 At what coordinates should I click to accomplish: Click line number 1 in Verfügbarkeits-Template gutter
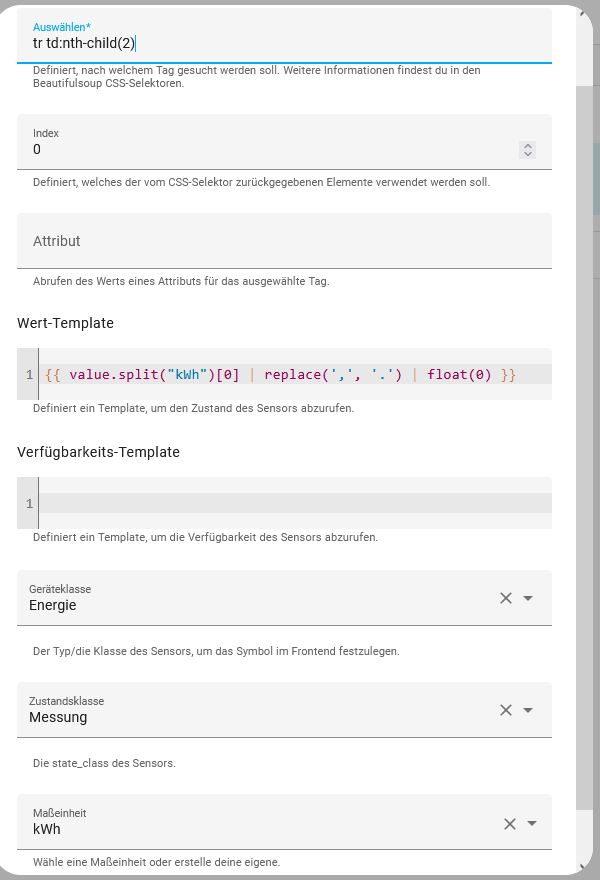29,503
